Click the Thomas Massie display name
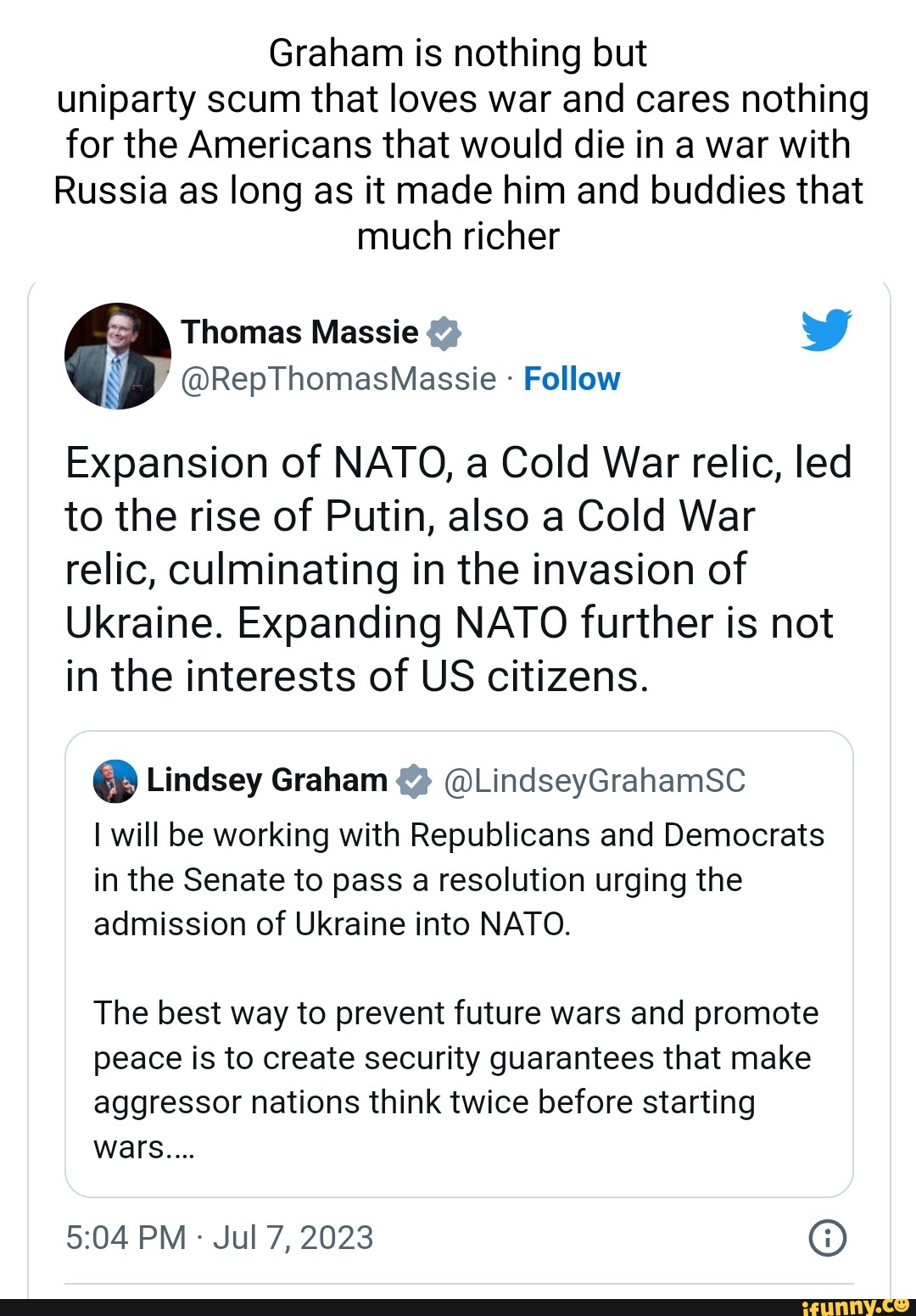 pyautogui.click(x=300, y=332)
